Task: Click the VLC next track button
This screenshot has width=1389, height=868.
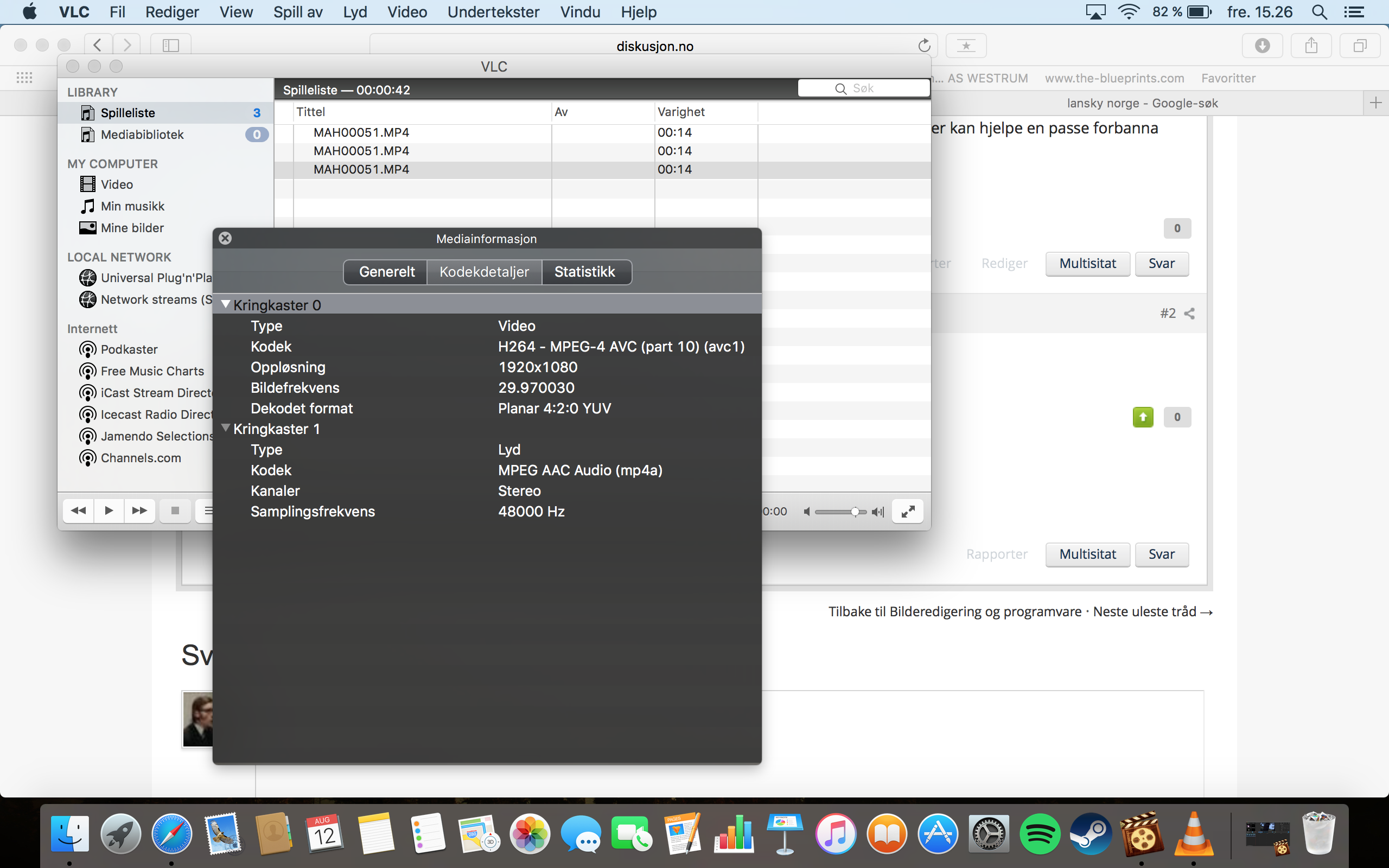Action: [139, 511]
